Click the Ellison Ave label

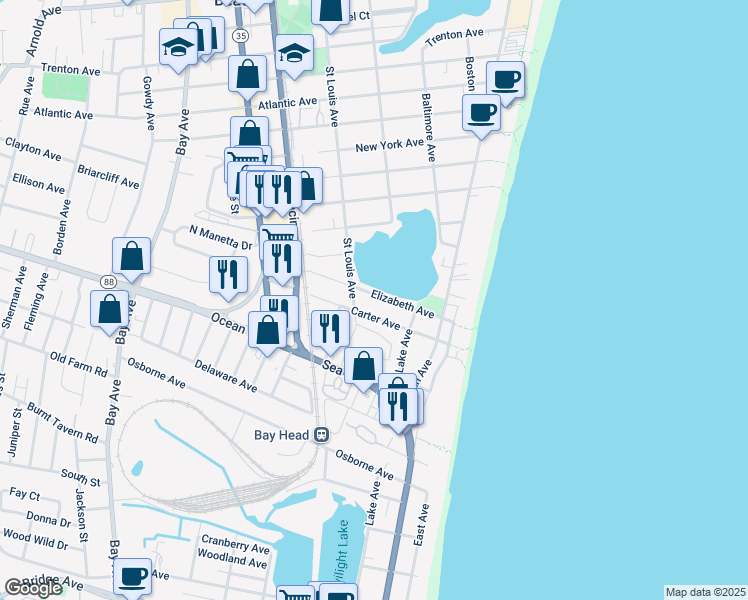coord(39,184)
